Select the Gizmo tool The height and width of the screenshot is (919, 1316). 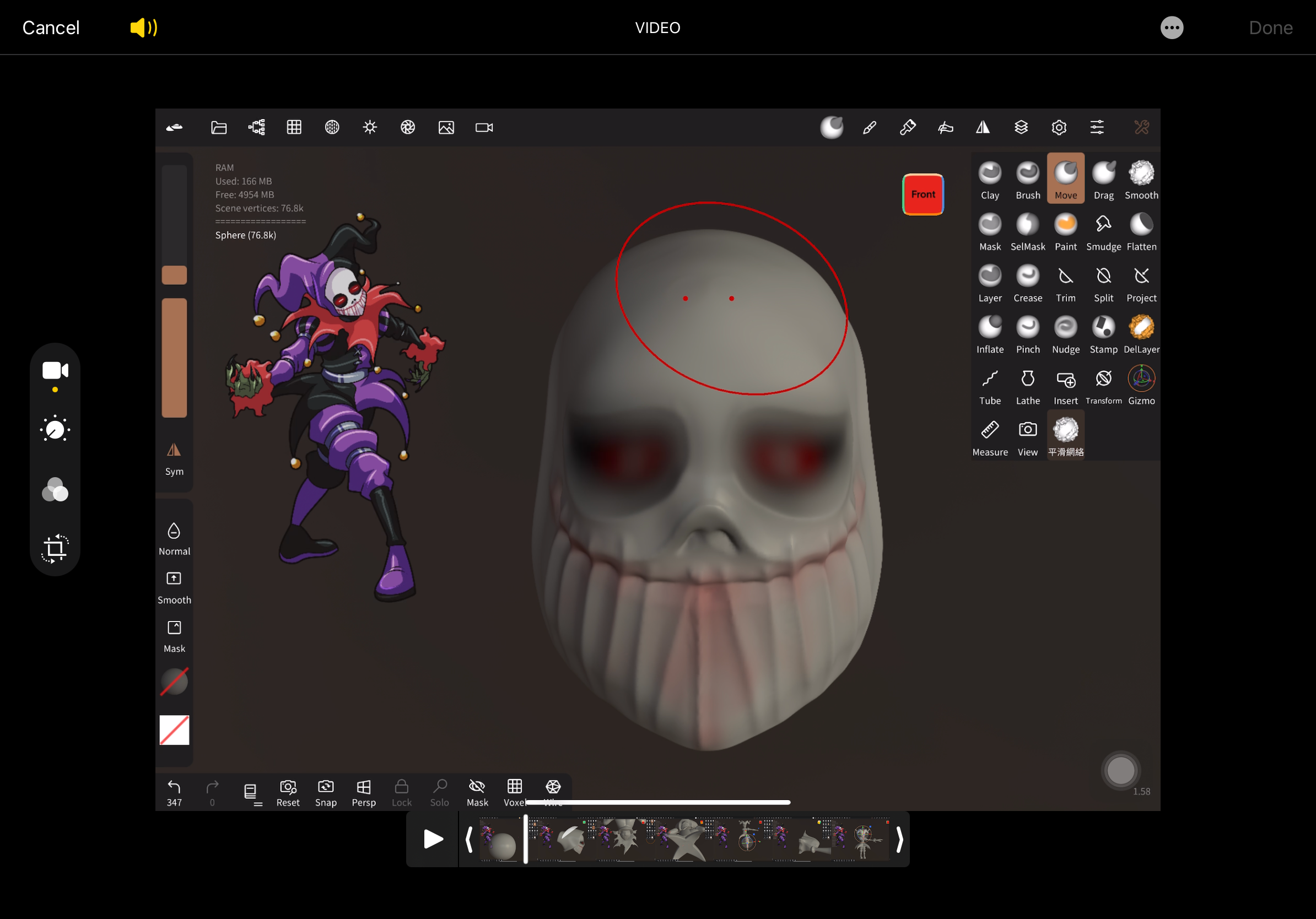pyautogui.click(x=1141, y=386)
